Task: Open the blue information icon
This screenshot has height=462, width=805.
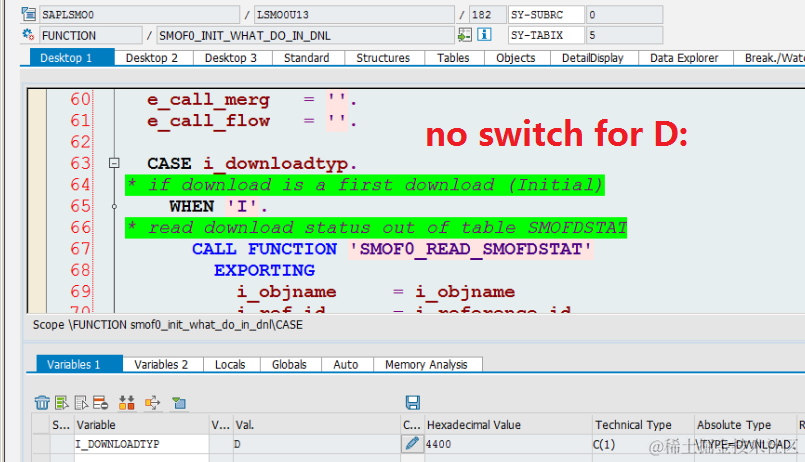Action: tap(484, 35)
